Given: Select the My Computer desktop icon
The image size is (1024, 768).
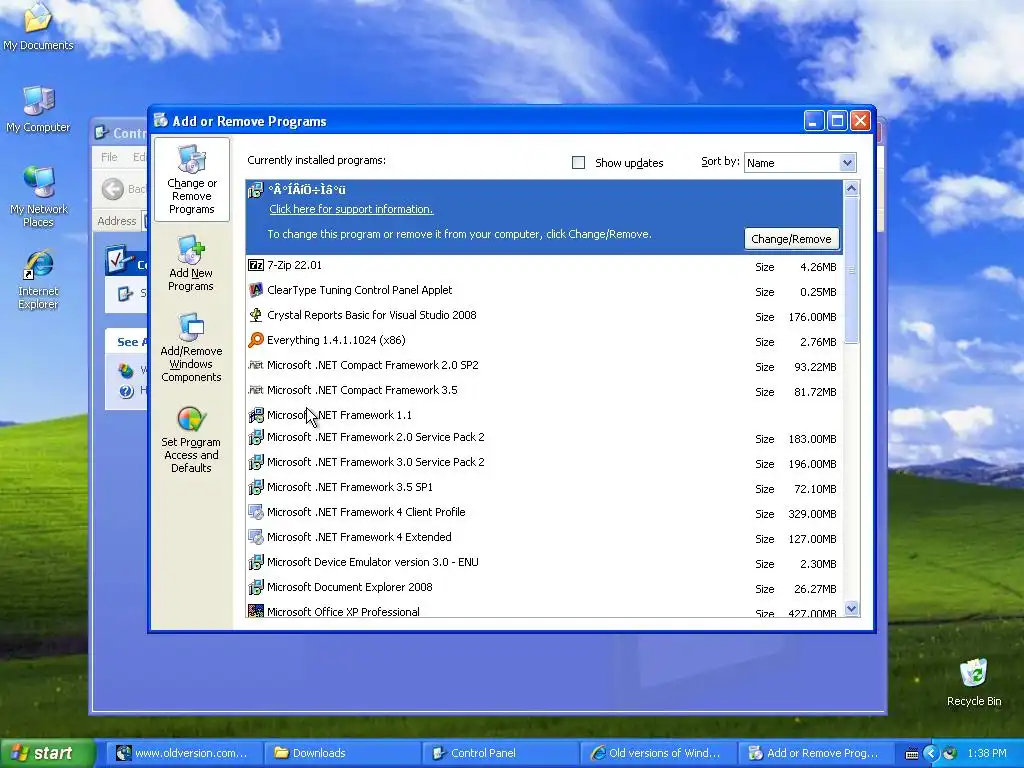Looking at the screenshot, I should pyautogui.click(x=38, y=108).
